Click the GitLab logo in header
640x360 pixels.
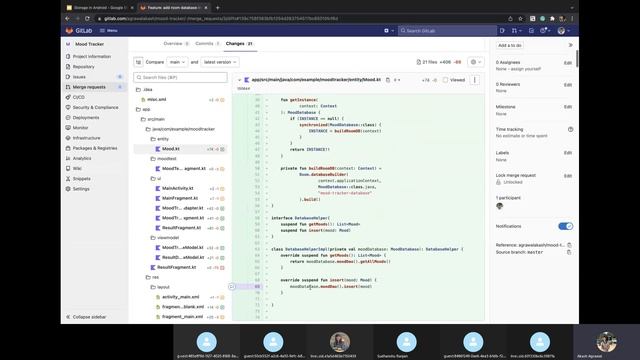(79, 31)
